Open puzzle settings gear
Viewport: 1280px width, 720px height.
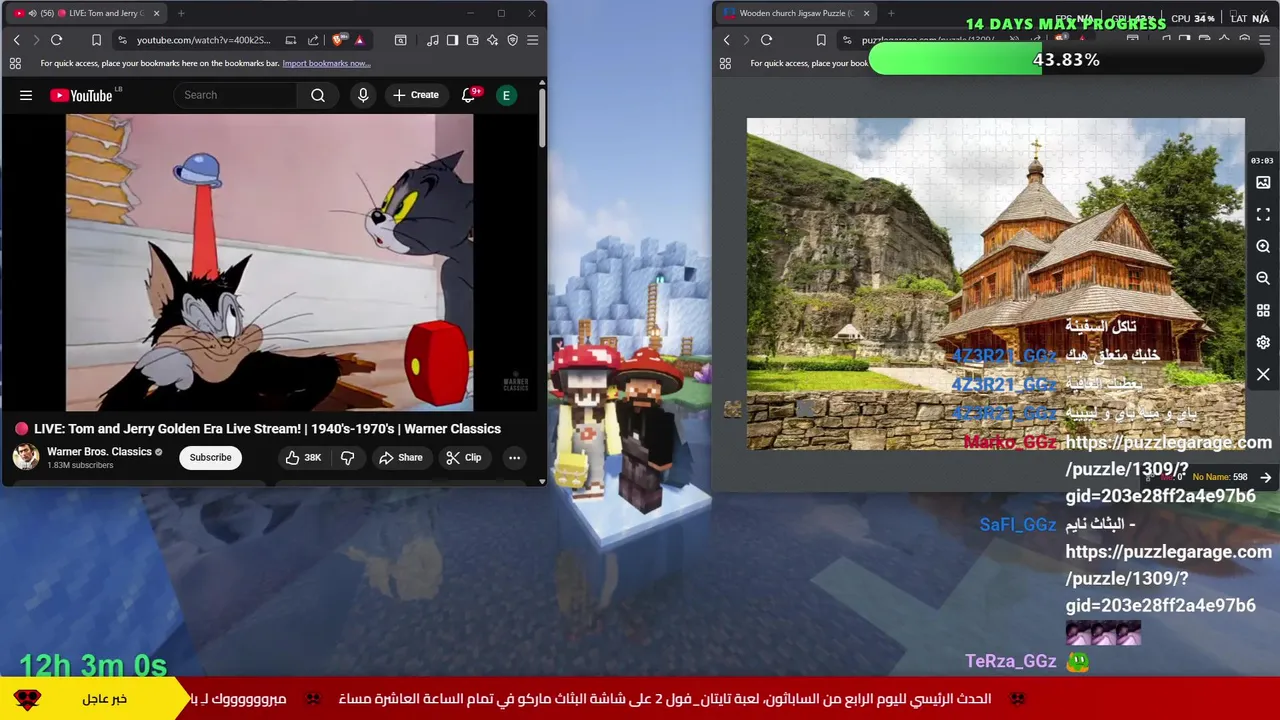[x=1263, y=343]
